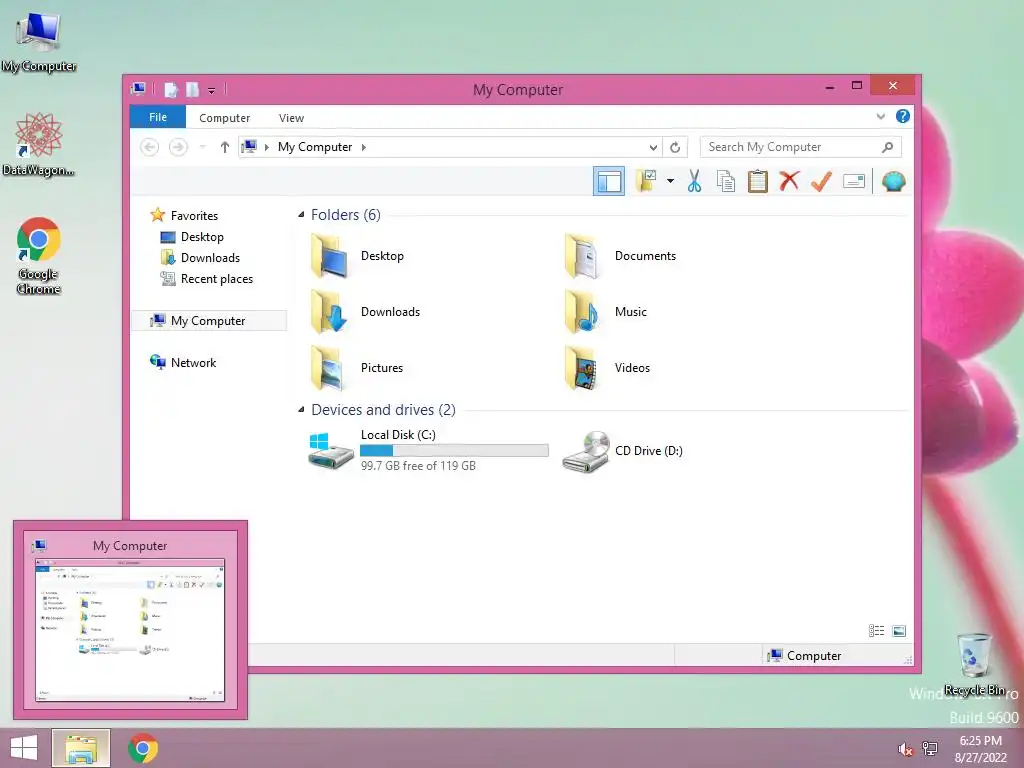Click My Computer in the address bar
Viewport: 1024px width, 768px height.
click(x=315, y=147)
